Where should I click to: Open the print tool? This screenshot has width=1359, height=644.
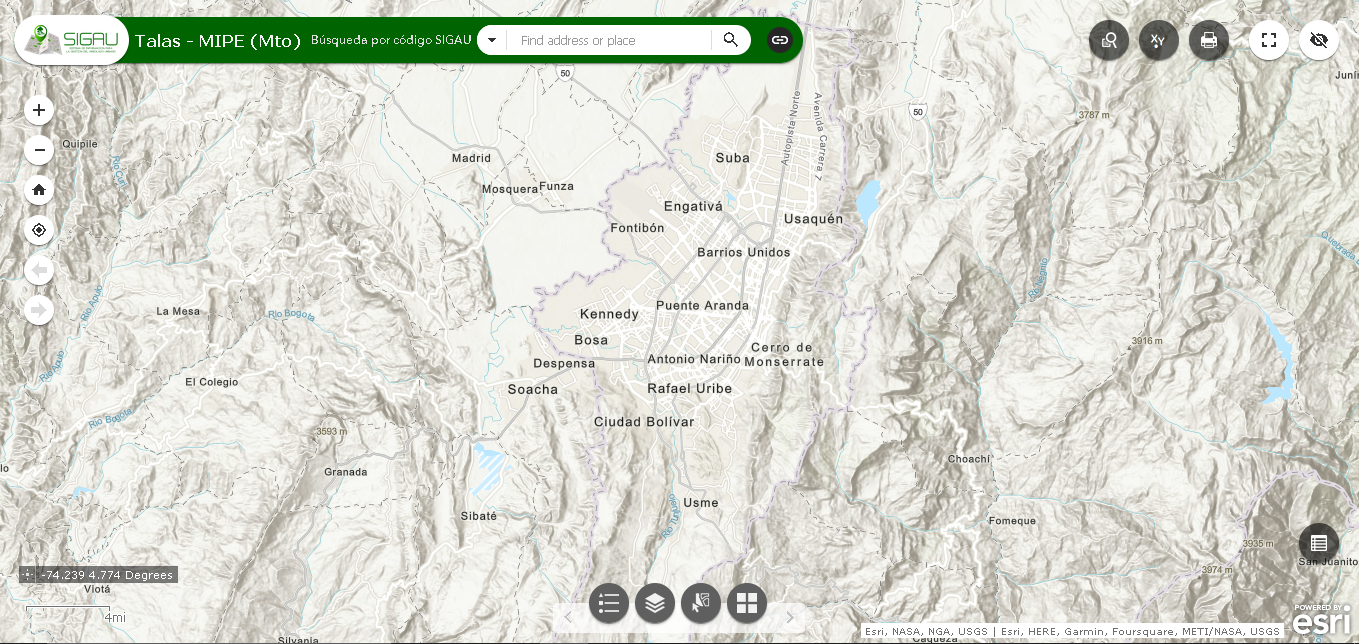coord(1209,40)
